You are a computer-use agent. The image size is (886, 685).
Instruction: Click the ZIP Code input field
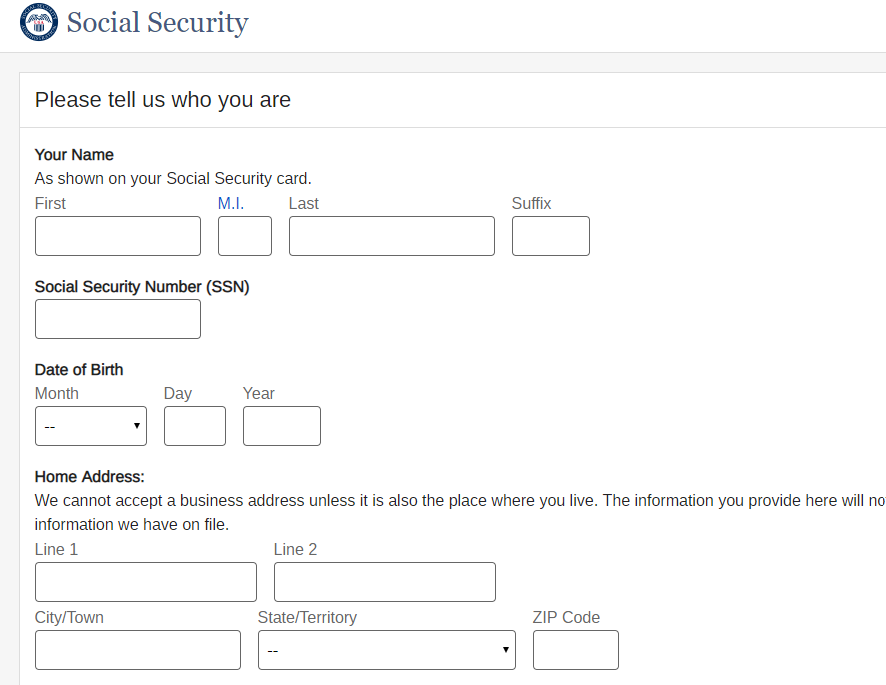[x=576, y=650]
